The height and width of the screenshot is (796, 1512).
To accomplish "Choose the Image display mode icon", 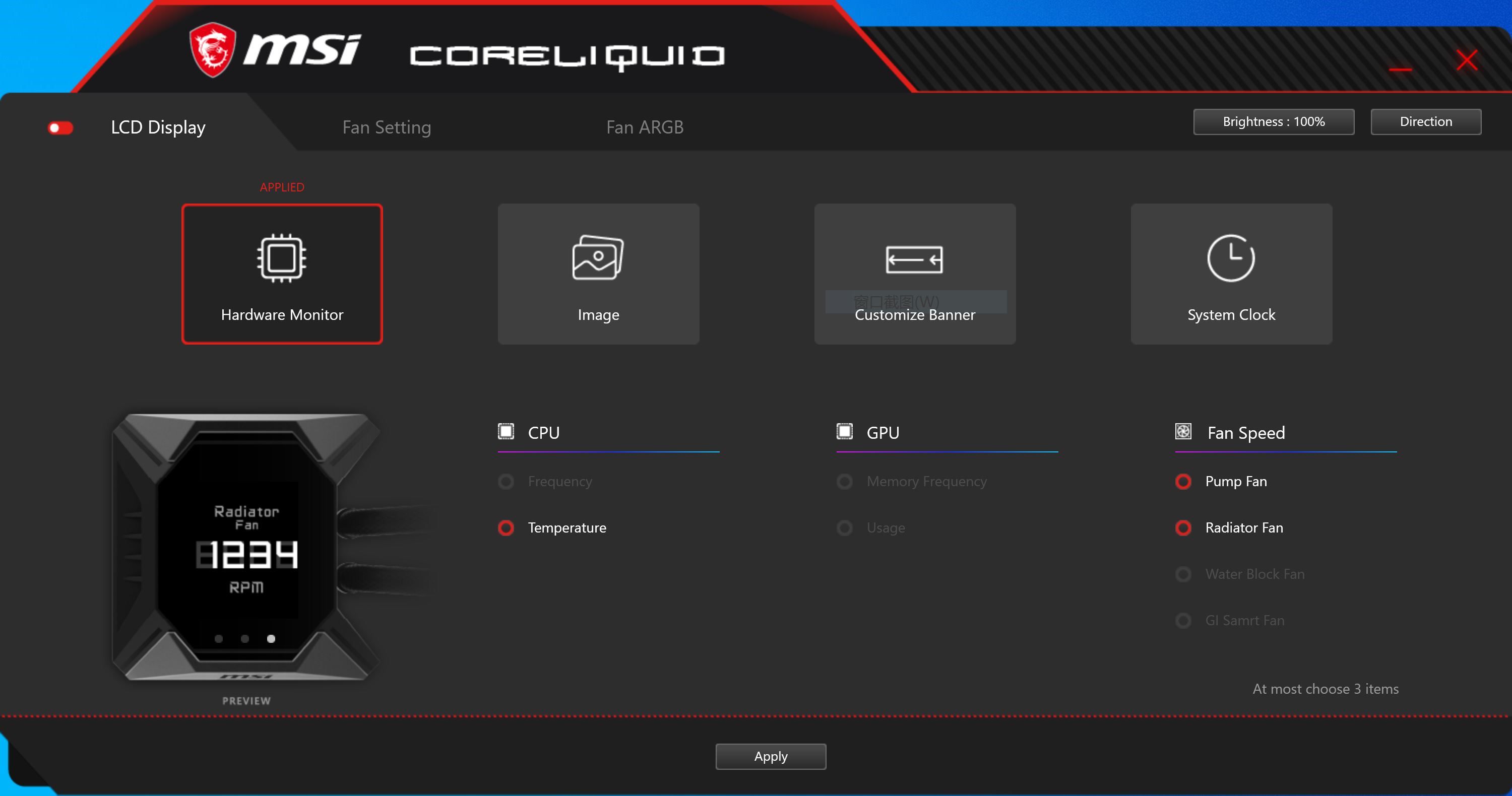I will click(x=598, y=258).
